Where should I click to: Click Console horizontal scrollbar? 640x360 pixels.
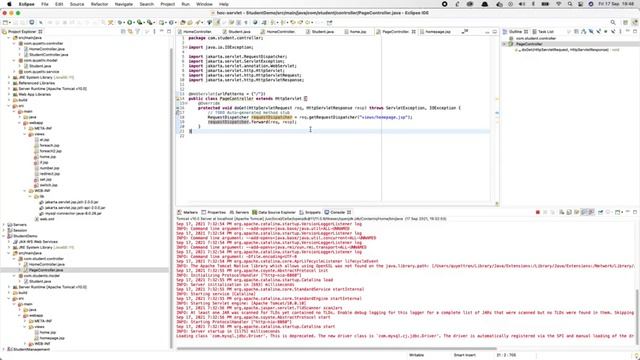click(x=337, y=349)
